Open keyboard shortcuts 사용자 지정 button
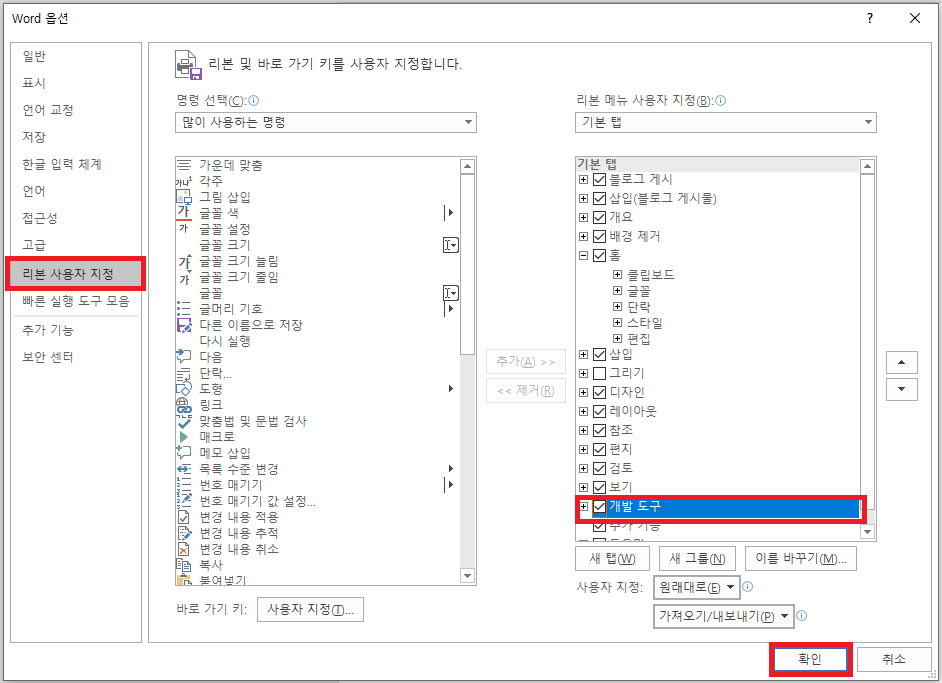The height and width of the screenshot is (683, 942). [311, 609]
